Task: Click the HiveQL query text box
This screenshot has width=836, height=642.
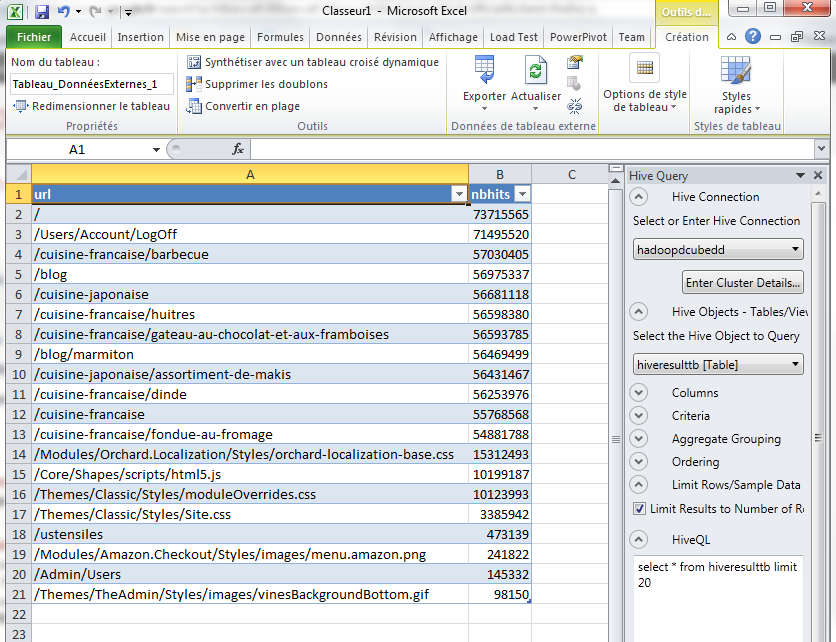Action: pyautogui.click(x=718, y=597)
